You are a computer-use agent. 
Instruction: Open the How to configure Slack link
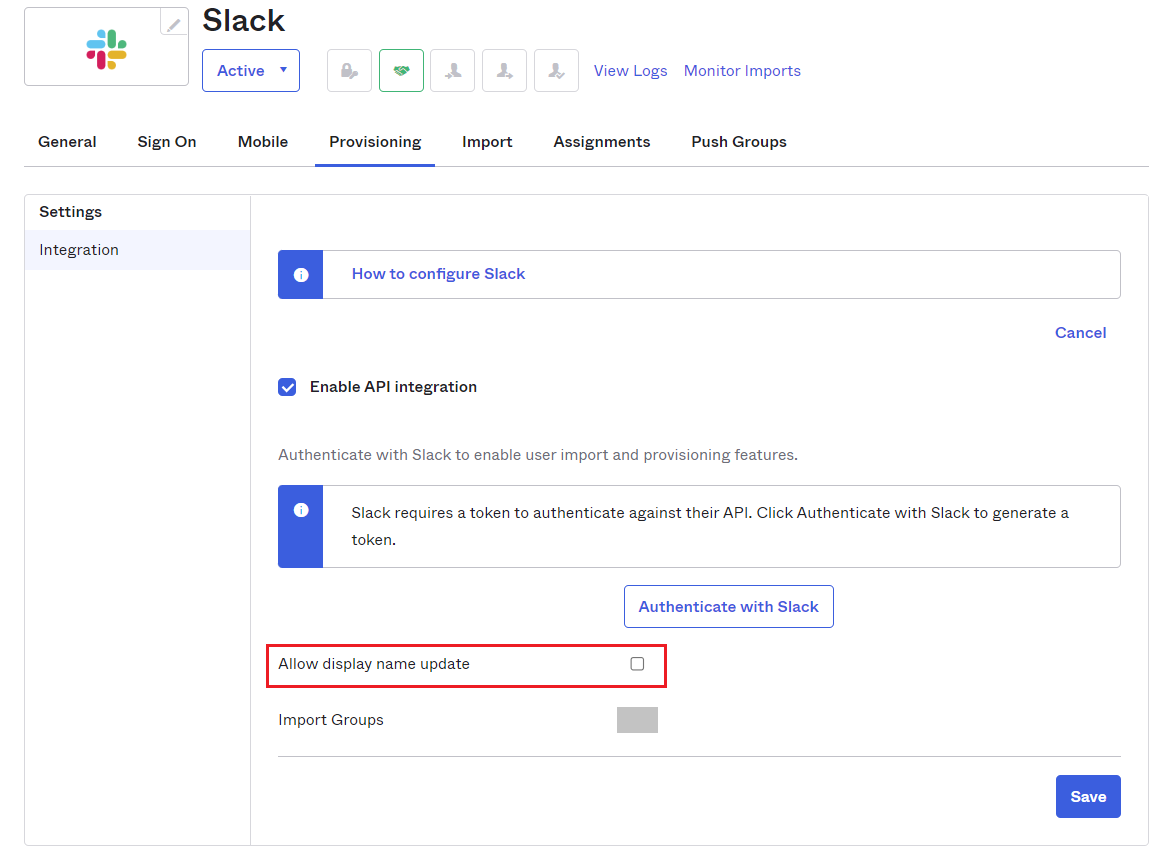pyautogui.click(x=438, y=274)
